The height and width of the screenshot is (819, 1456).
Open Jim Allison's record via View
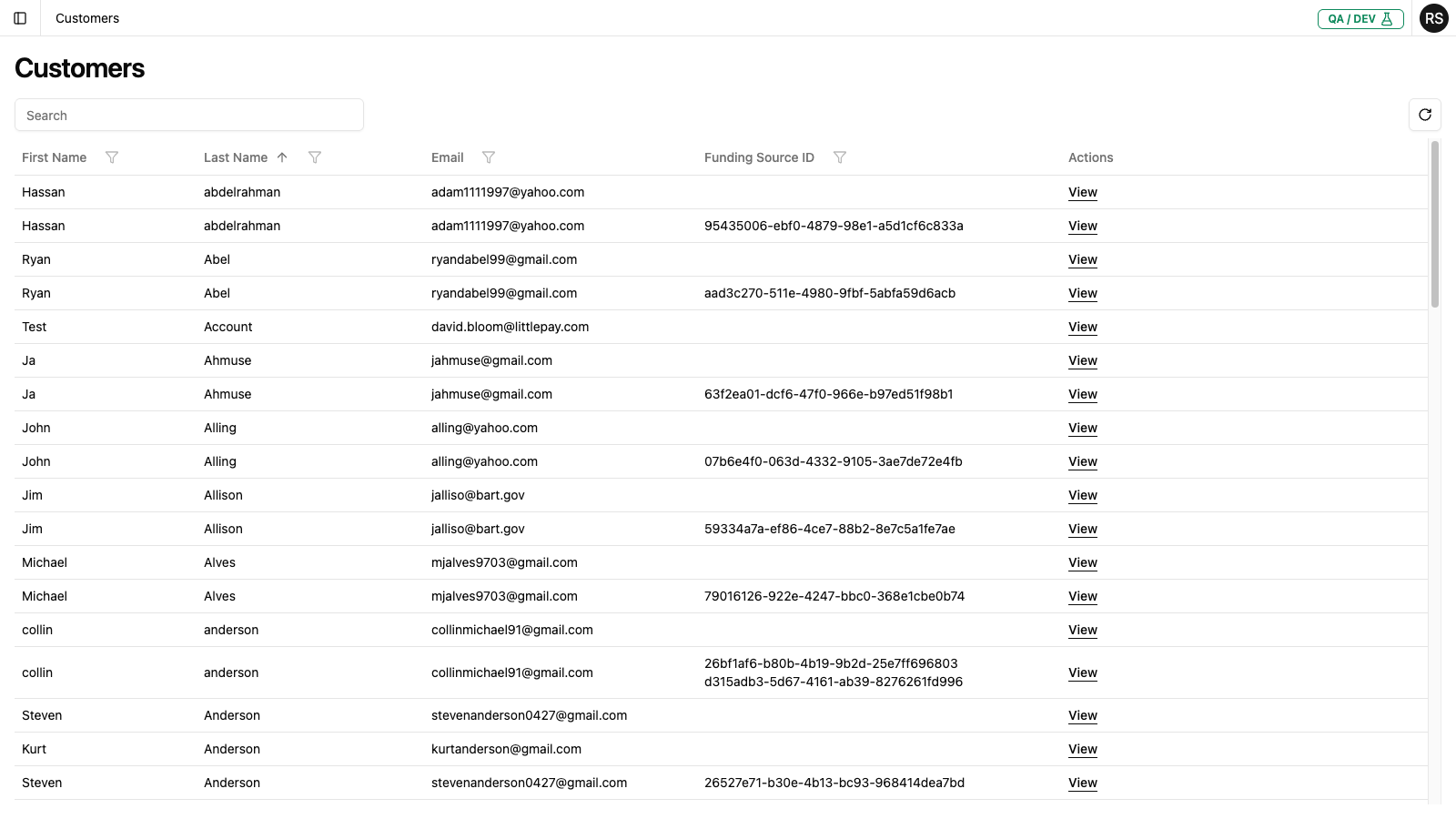tap(1082, 495)
